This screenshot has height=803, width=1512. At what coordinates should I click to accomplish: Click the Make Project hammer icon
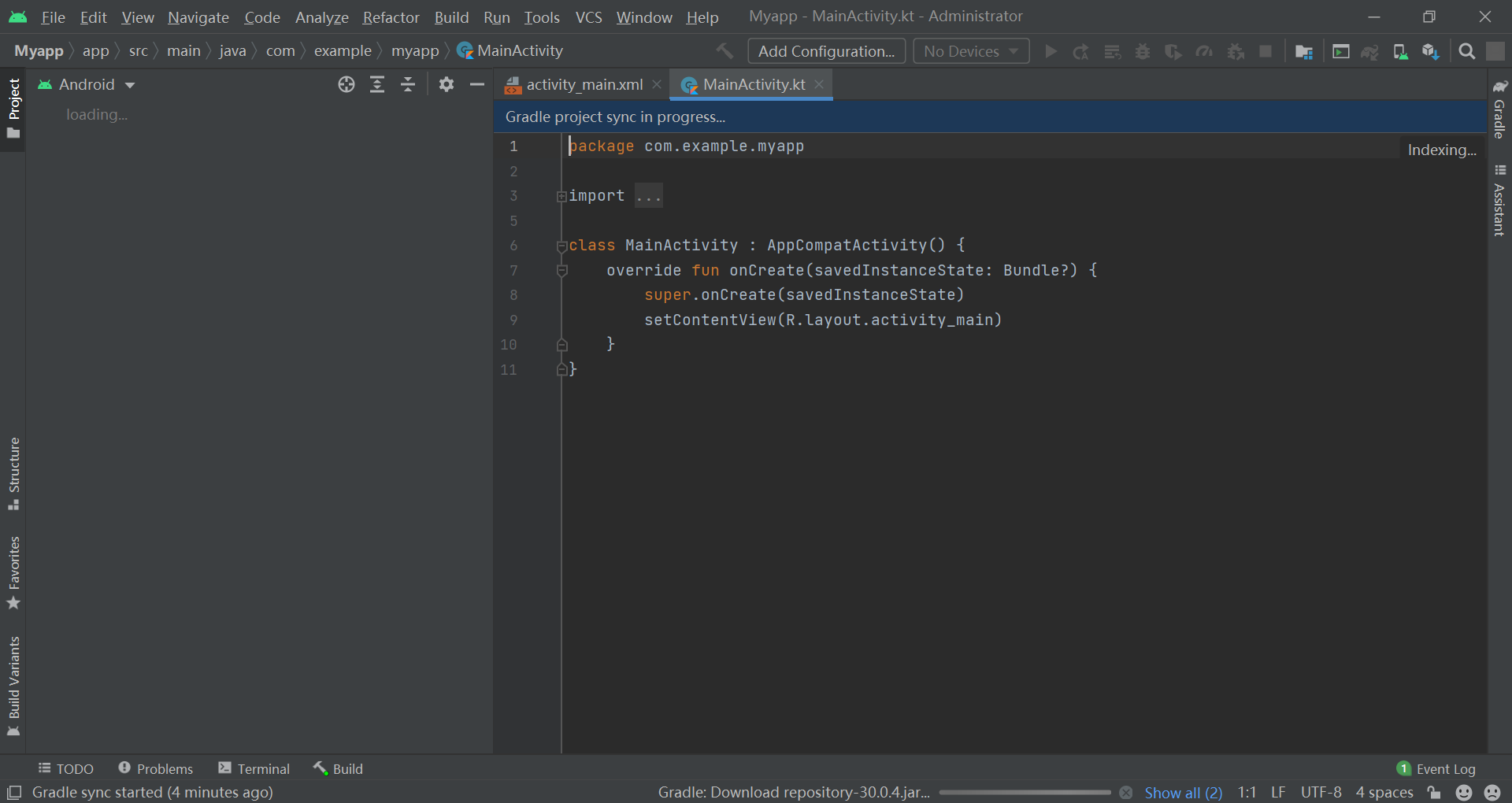[724, 51]
